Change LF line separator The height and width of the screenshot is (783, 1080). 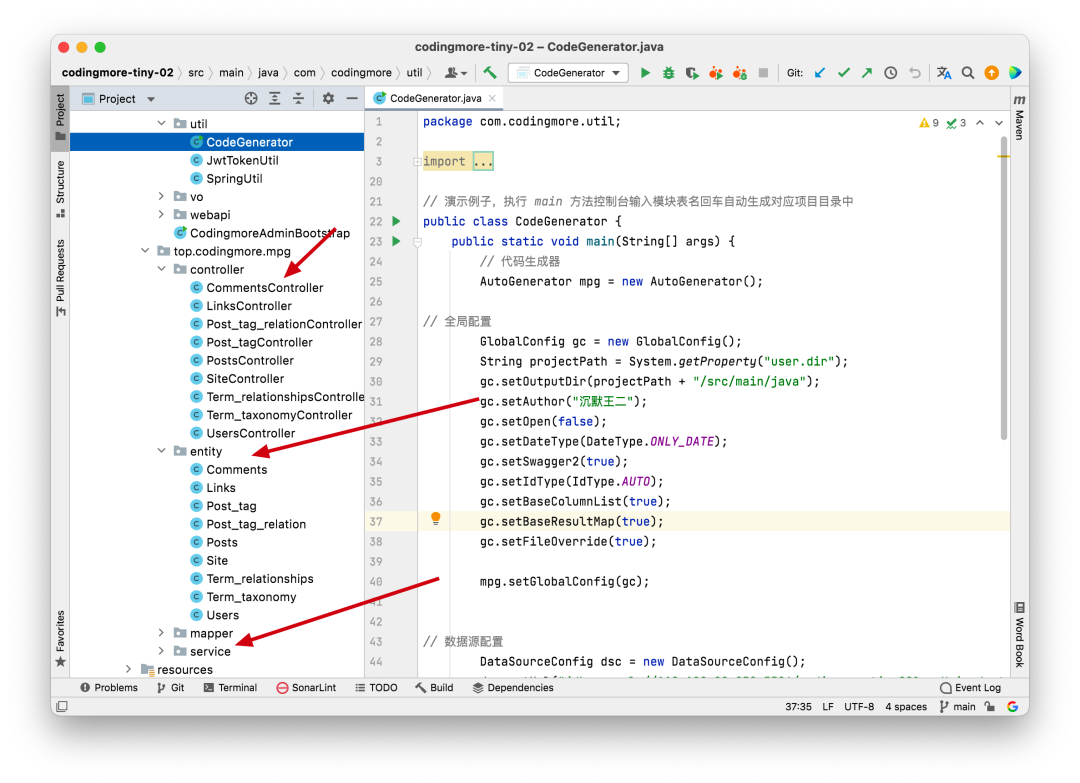[x=828, y=706]
